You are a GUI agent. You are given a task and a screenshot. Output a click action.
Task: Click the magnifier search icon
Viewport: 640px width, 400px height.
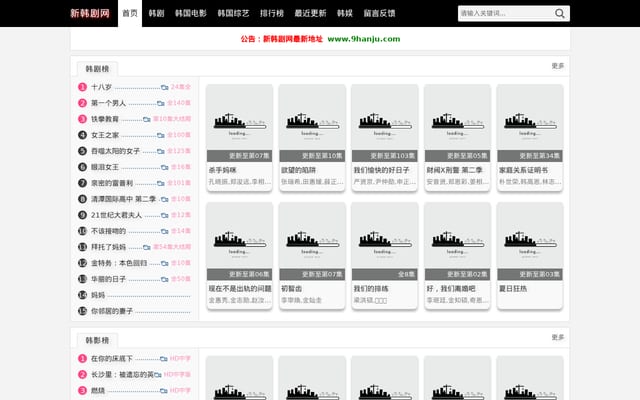pos(560,13)
